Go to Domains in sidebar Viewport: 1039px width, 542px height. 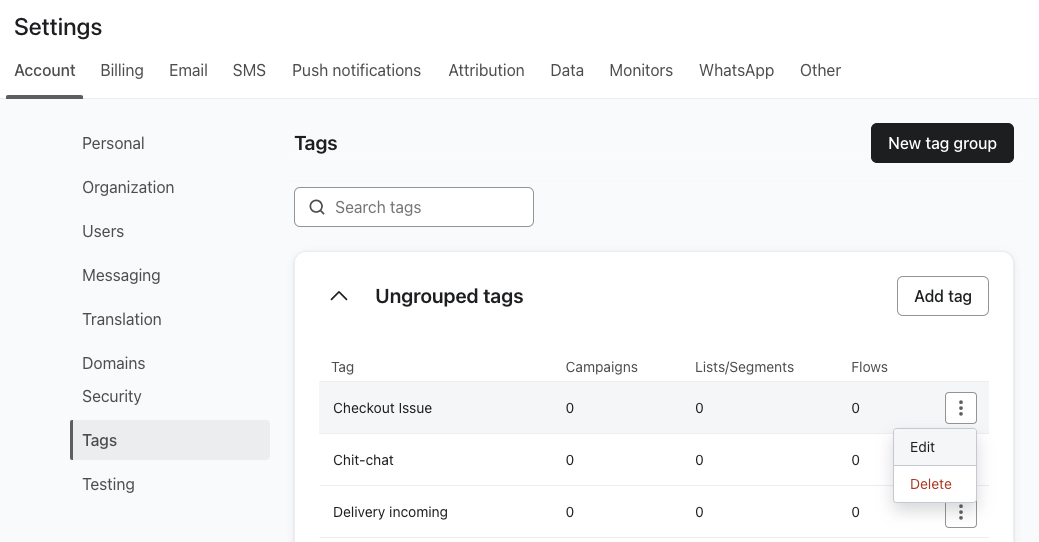(114, 363)
